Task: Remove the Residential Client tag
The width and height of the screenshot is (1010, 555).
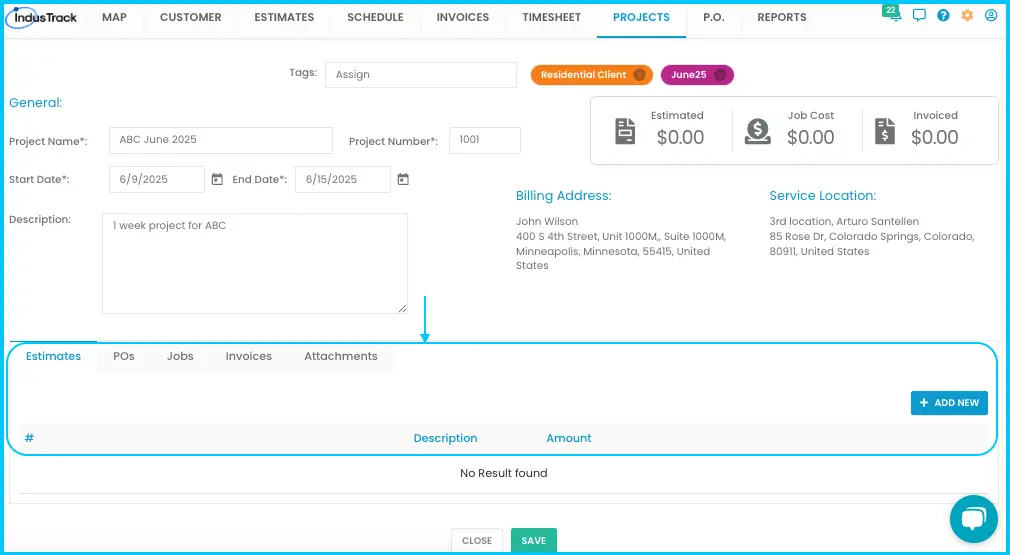Action: click(639, 75)
